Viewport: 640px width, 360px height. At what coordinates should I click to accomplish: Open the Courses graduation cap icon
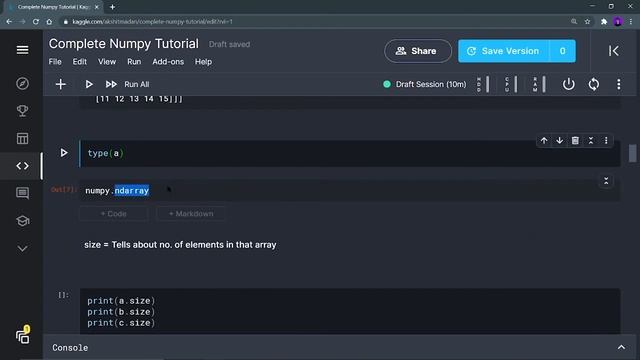click(22, 221)
